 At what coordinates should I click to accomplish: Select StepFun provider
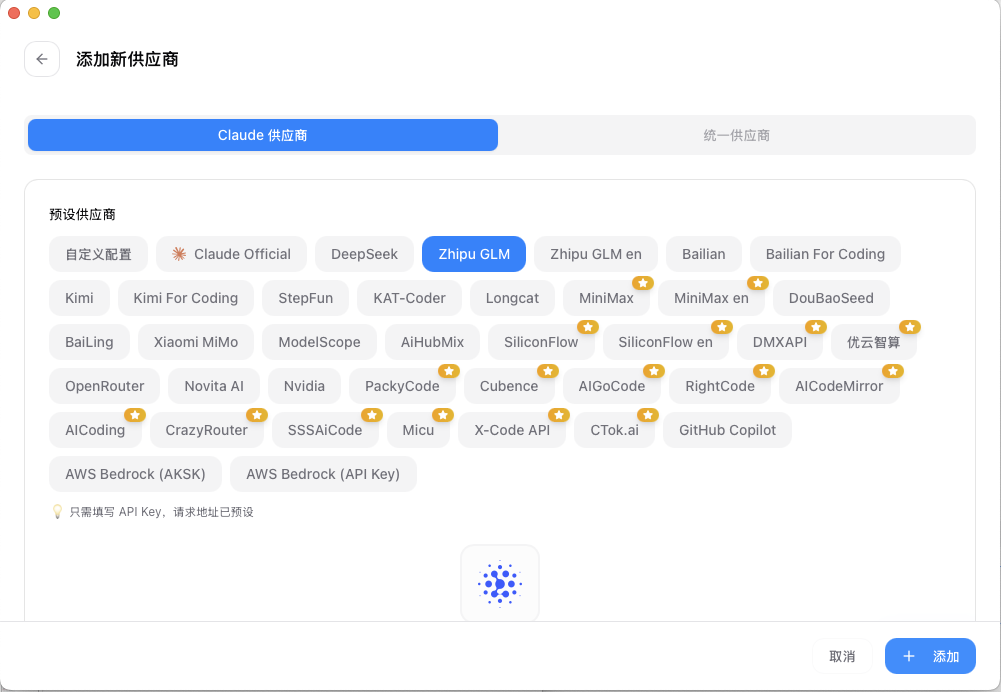(x=305, y=298)
